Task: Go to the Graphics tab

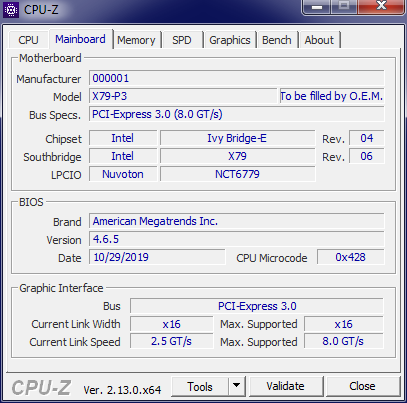Action: click(230, 40)
